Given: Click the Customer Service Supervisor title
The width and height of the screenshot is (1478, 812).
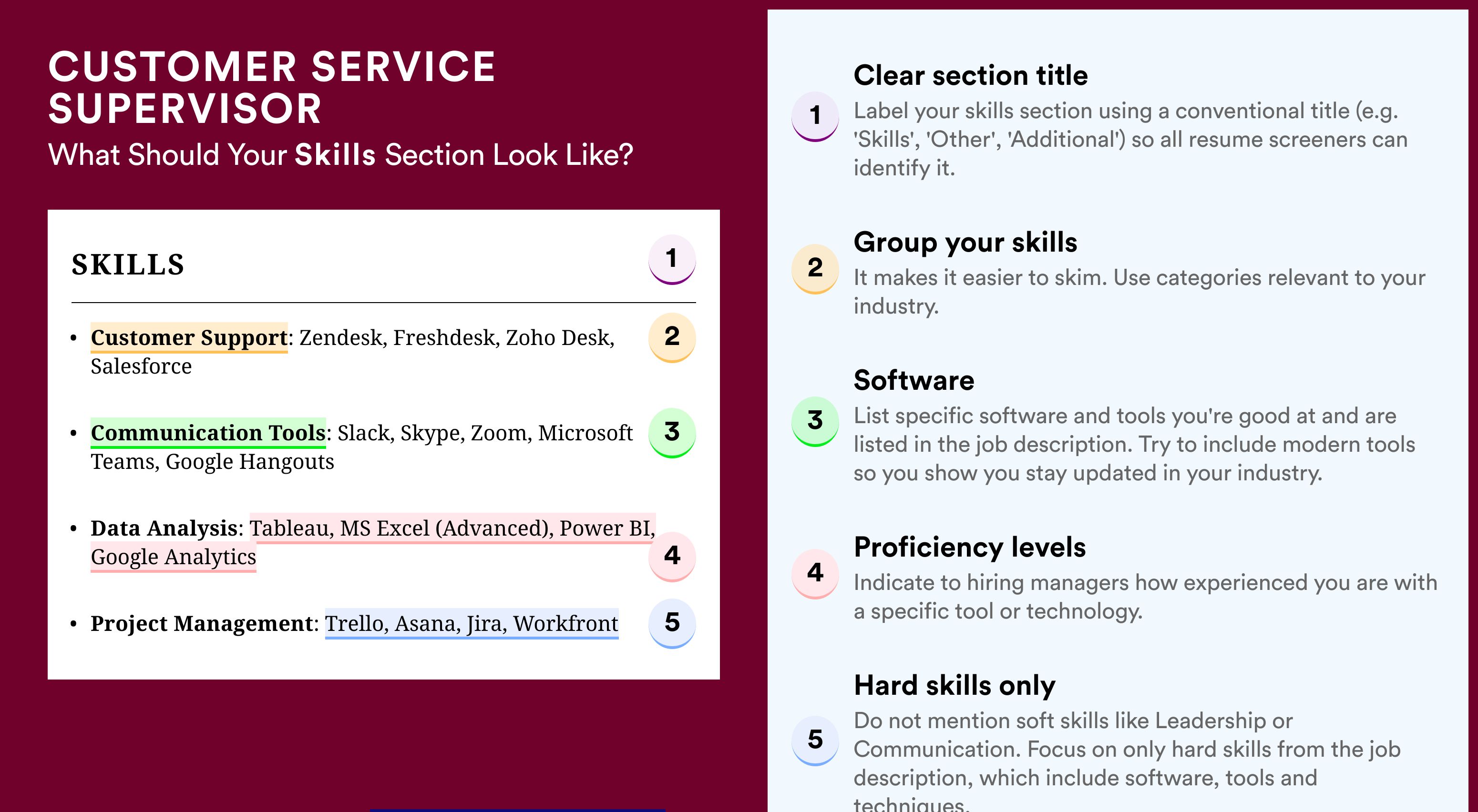Looking at the screenshot, I should [x=272, y=87].
